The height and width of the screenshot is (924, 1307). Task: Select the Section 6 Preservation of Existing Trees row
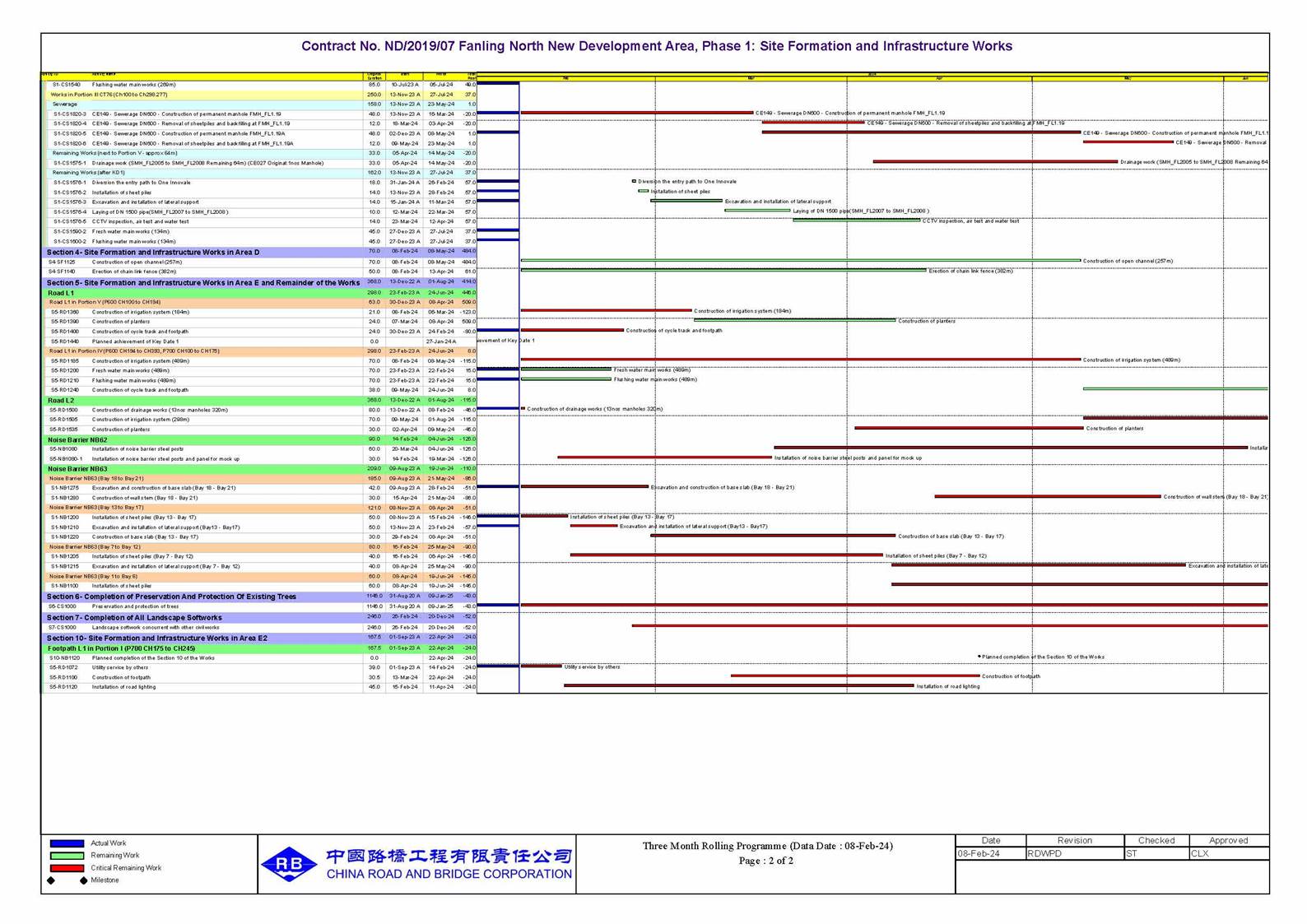pos(171,597)
